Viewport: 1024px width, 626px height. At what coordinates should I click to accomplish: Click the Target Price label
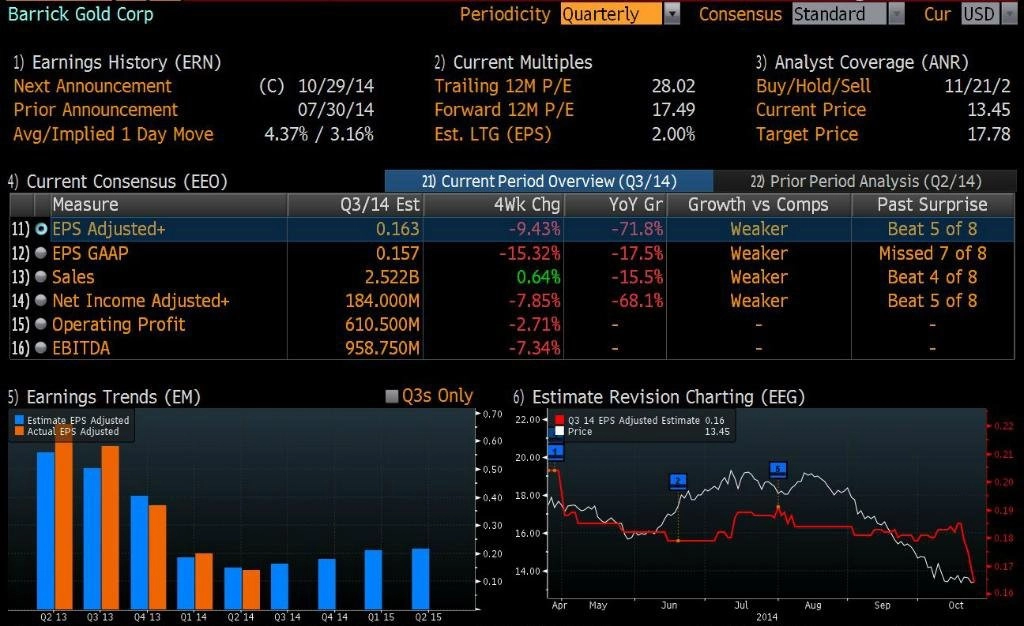click(807, 134)
